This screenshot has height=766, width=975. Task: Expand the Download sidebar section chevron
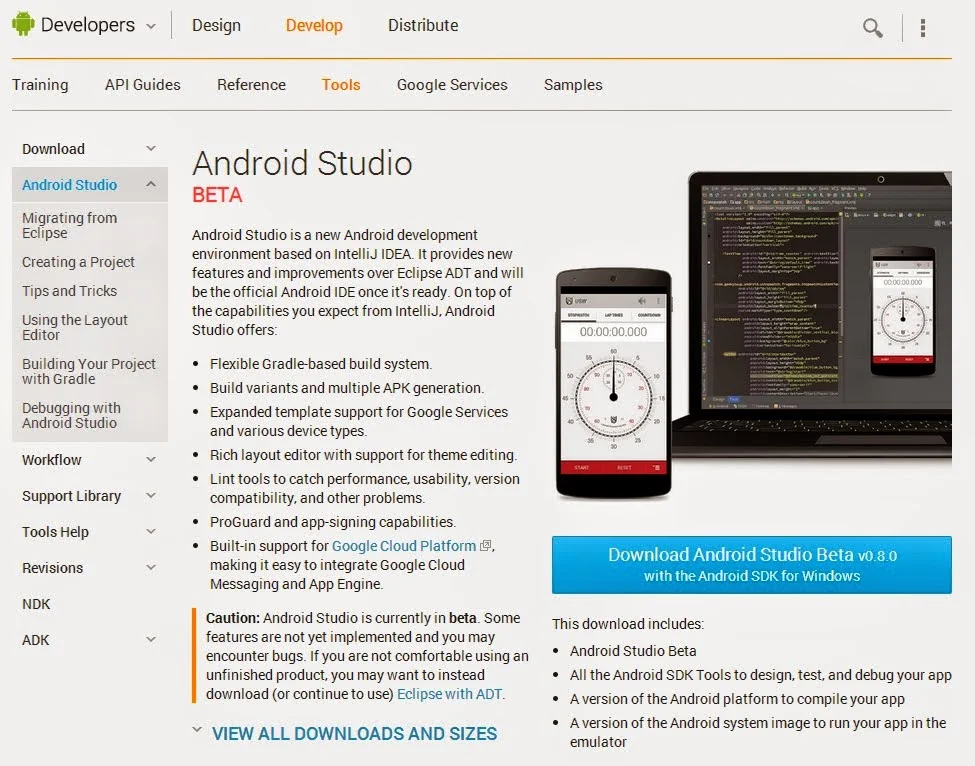click(x=150, y=149)
